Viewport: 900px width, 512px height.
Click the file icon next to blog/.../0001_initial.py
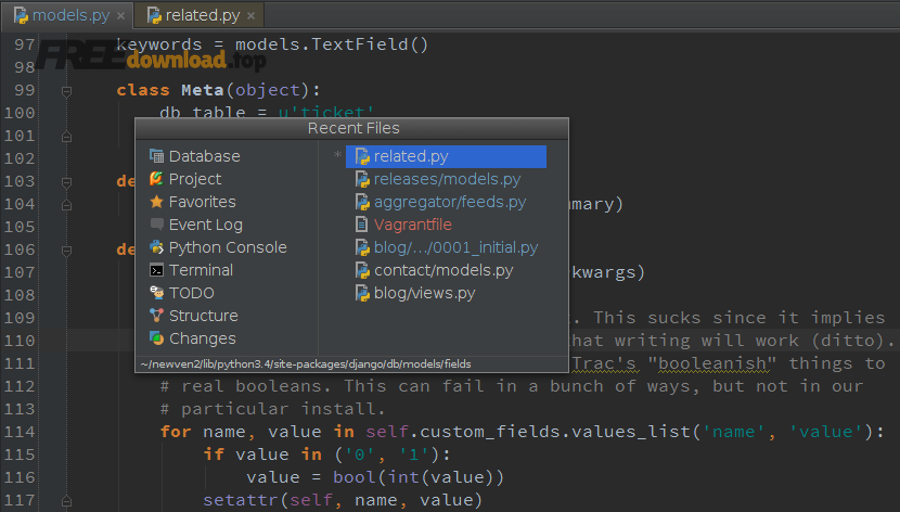362,247
